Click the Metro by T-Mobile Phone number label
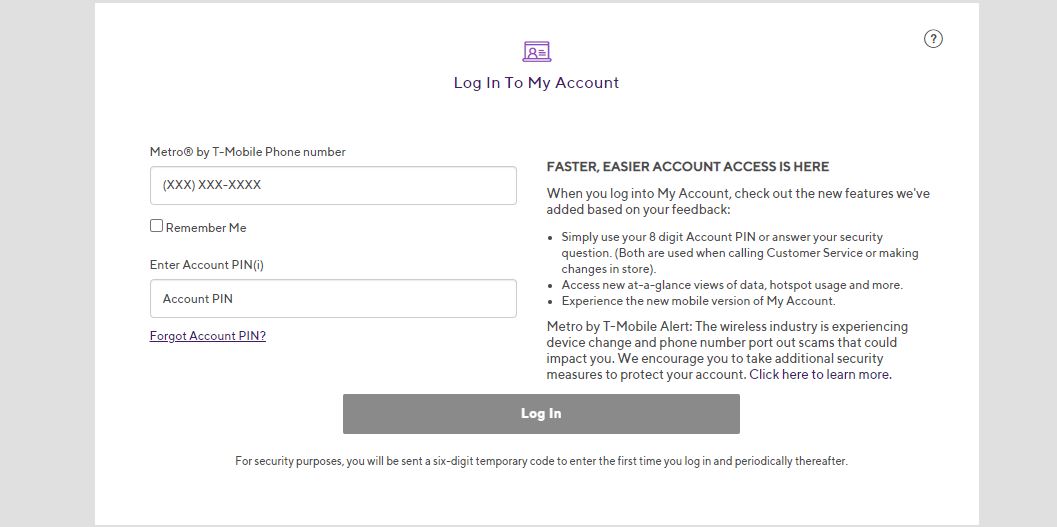Screen dimensions: 1057x527 click(247, 152)
